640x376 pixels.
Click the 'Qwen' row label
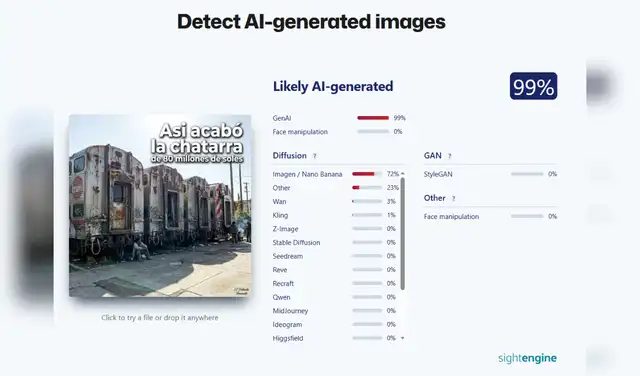point(281,297)
